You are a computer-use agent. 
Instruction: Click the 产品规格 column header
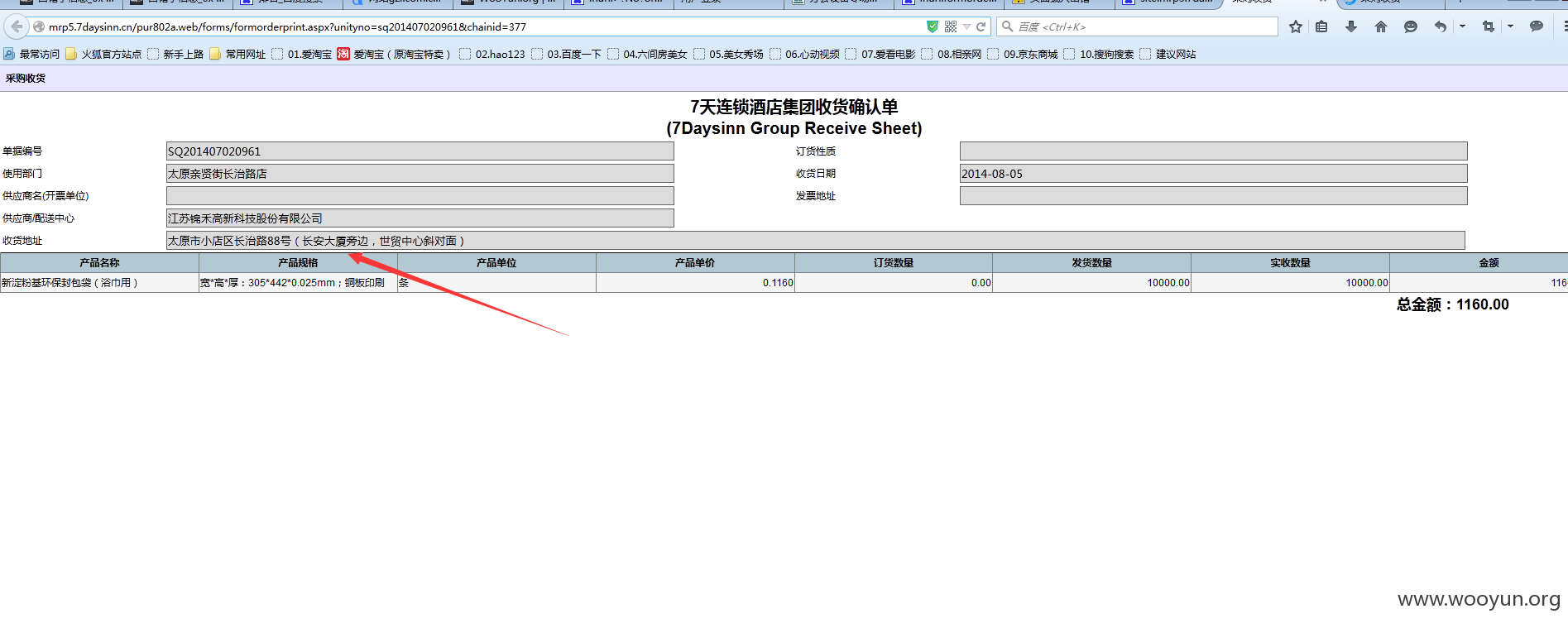[298, 263]
